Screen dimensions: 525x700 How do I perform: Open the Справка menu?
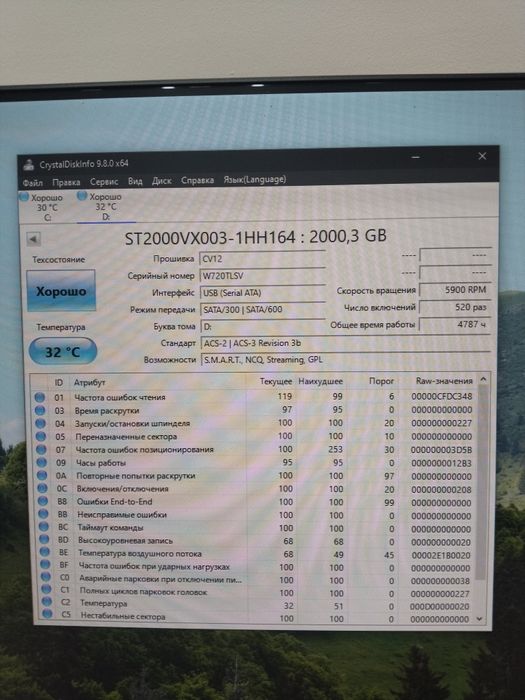coord(197,180)
